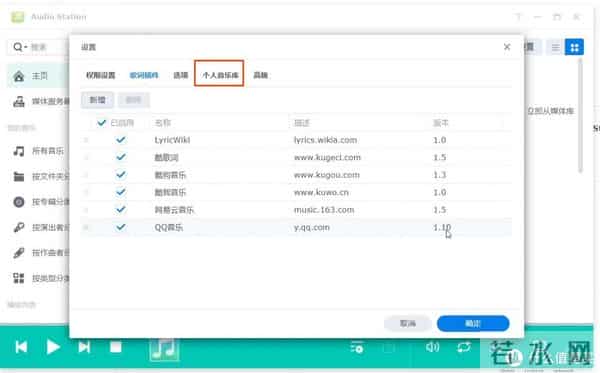Switch to grid thumbnail view icon
Screen dimensions: 600x373
[574, 47]
